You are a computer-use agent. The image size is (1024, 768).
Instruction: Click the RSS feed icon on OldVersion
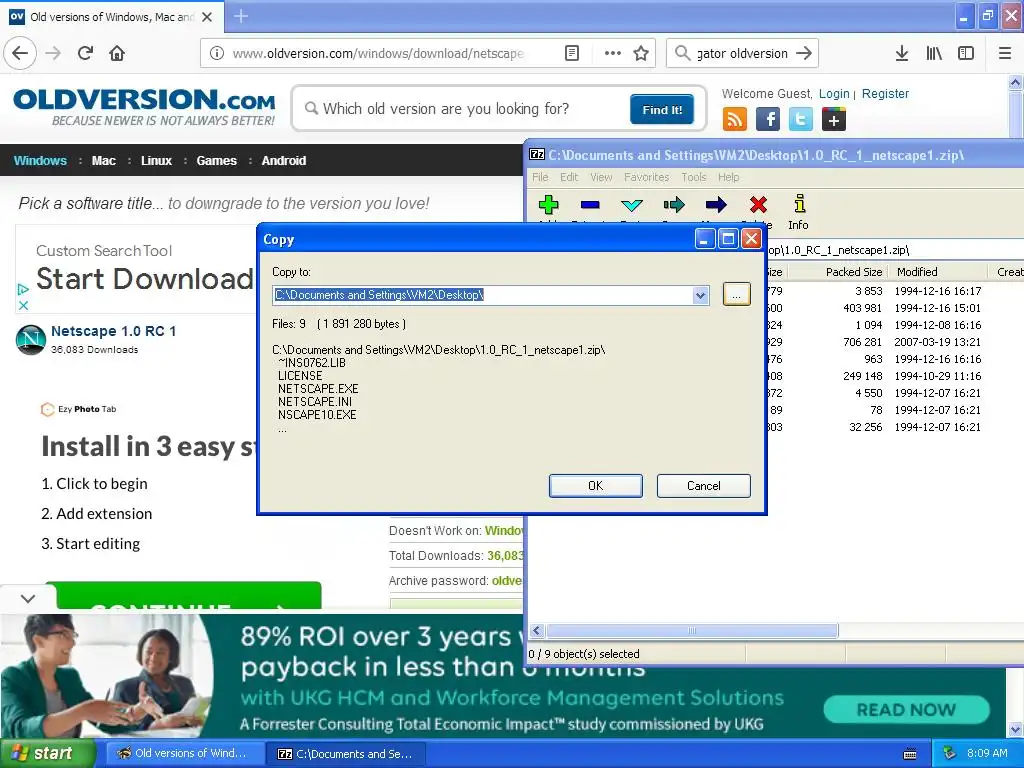tap(735, 119)
